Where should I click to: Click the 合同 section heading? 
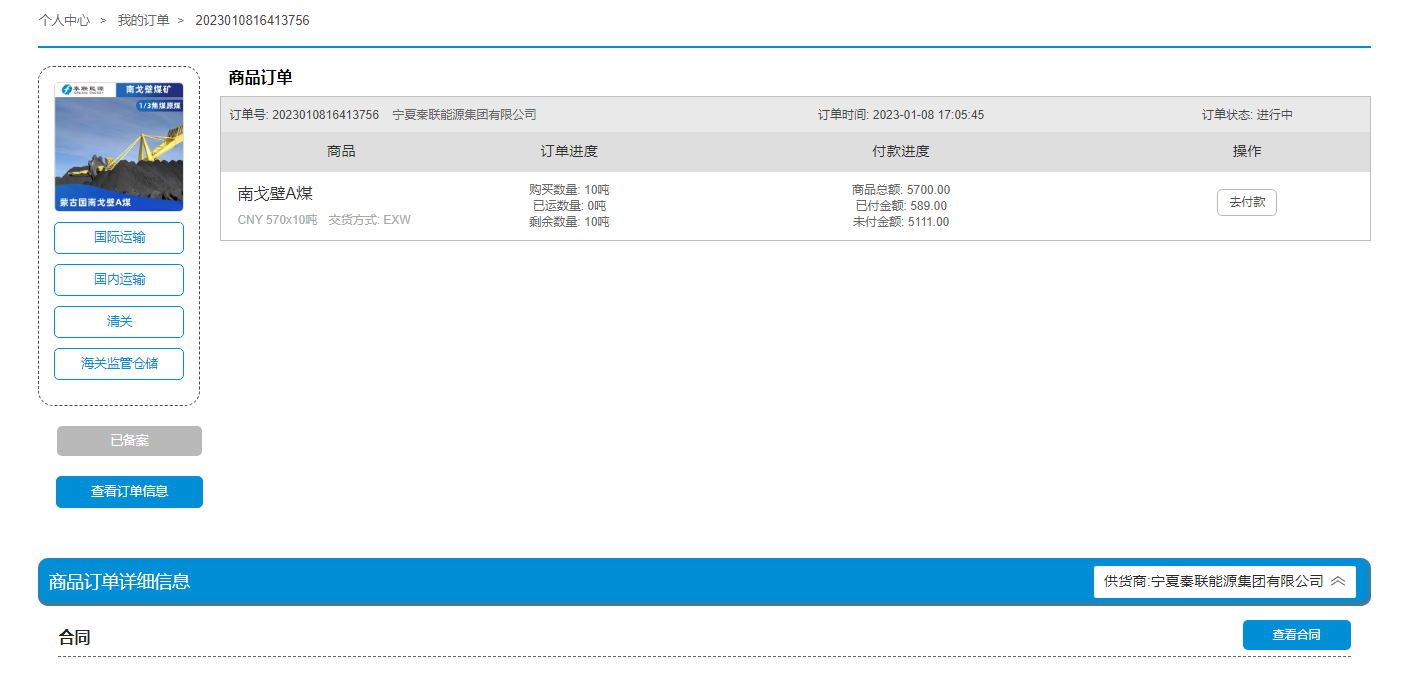pos(75,637)
